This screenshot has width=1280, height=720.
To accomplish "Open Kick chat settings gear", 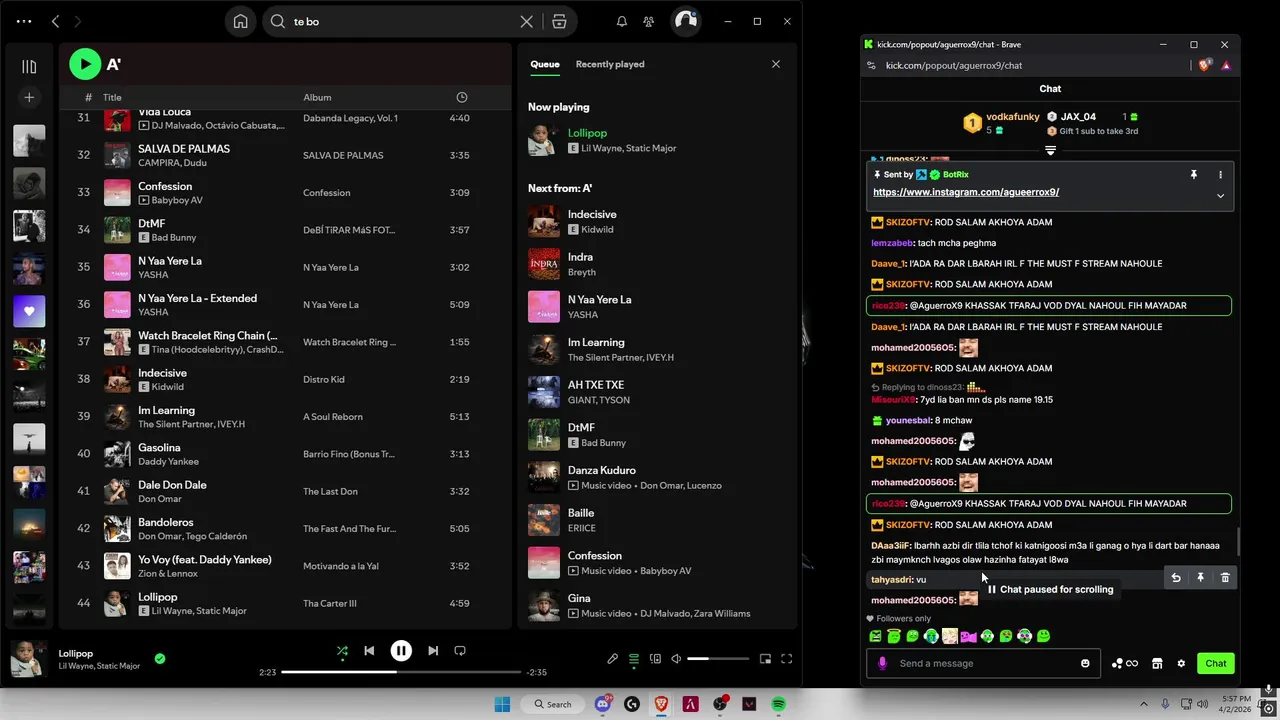I will pyautogui.click(x=1181, y=663).
